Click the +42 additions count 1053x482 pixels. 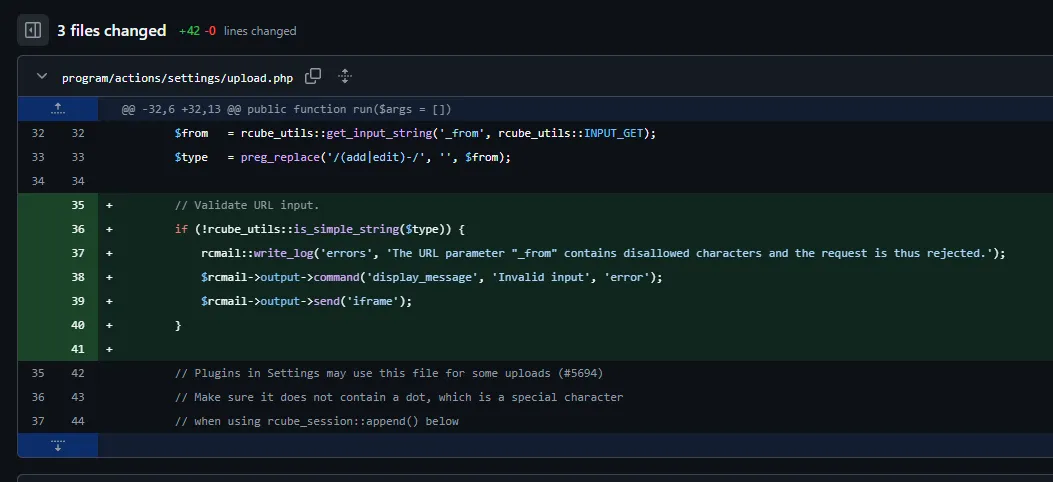189,31
